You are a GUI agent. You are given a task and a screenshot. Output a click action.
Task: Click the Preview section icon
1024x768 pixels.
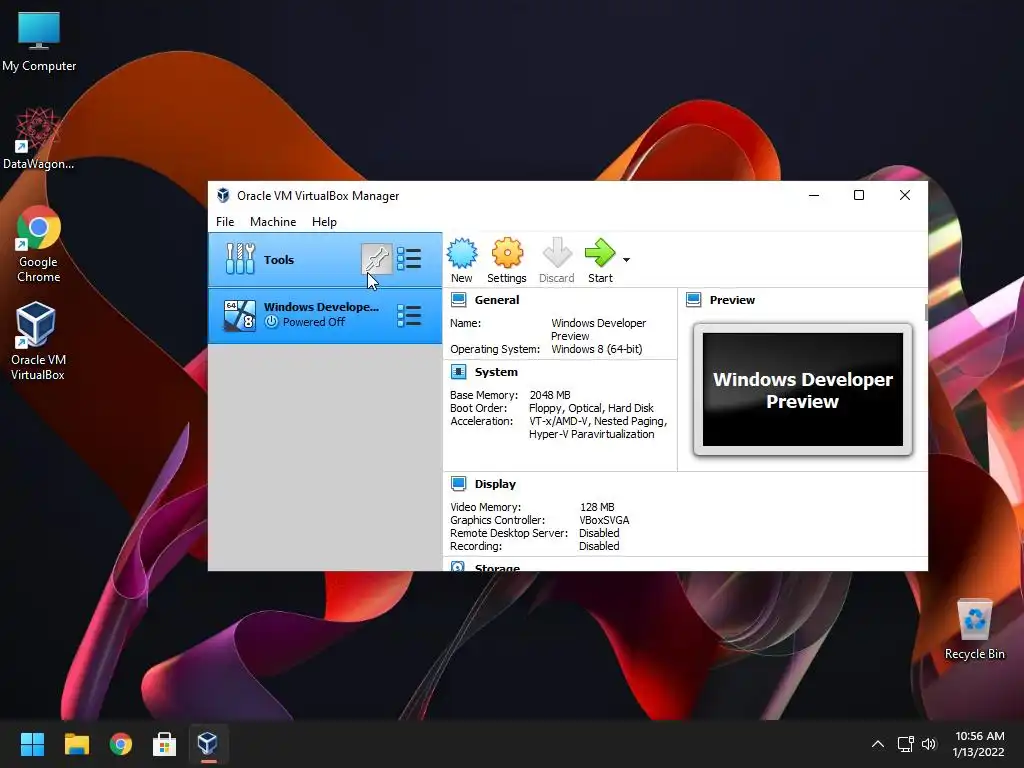point(694,300)
